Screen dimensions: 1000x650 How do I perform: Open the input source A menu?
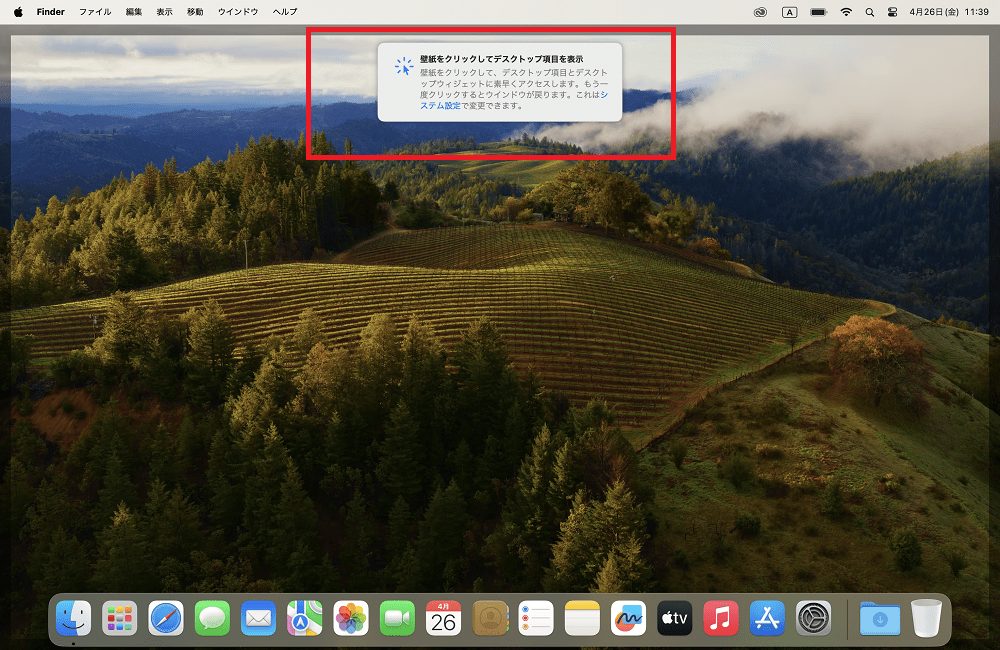pyautogui.click(x=790, y=12)
